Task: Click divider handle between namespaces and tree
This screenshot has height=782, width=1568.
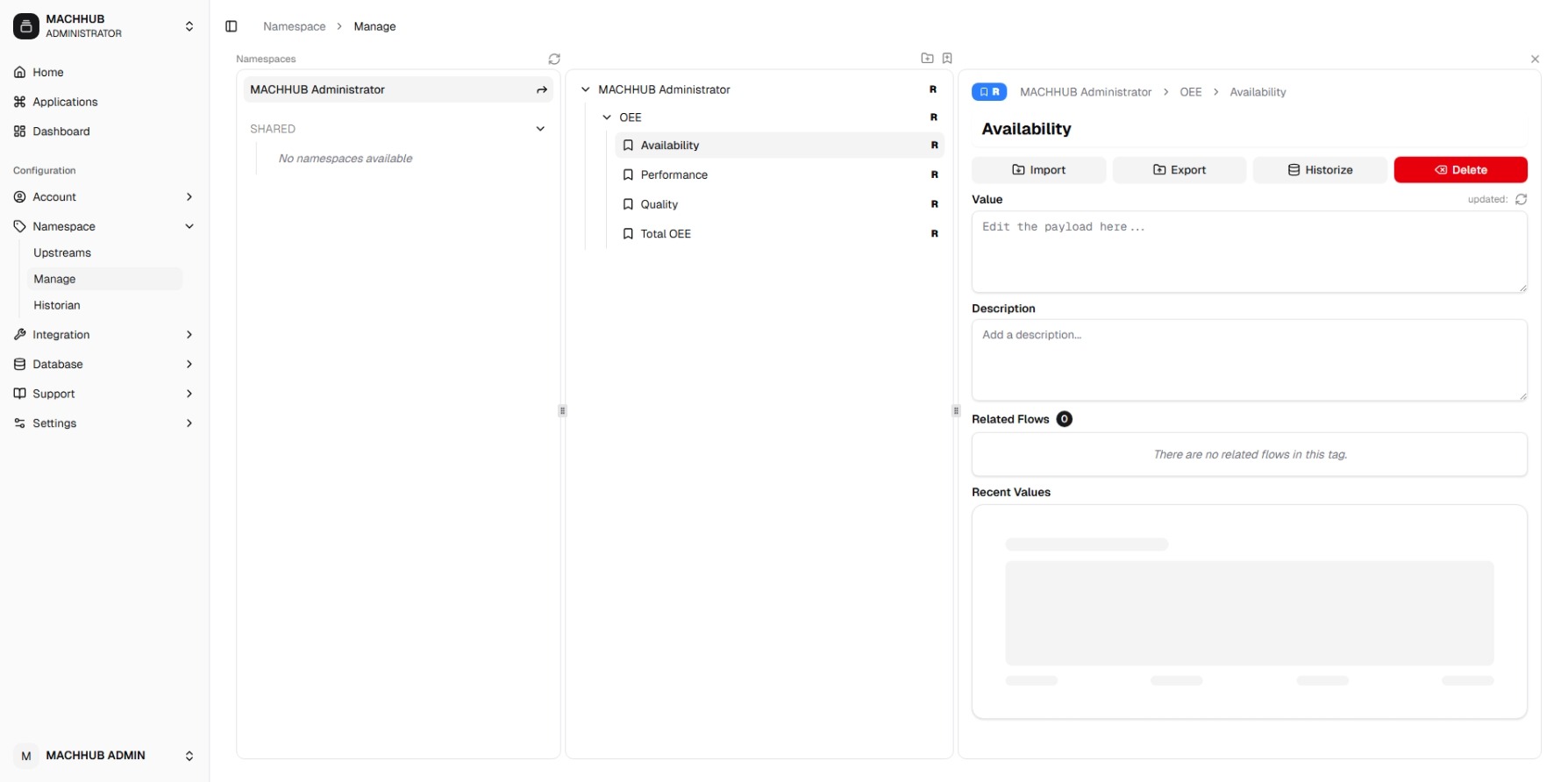Action: [562, 410]
